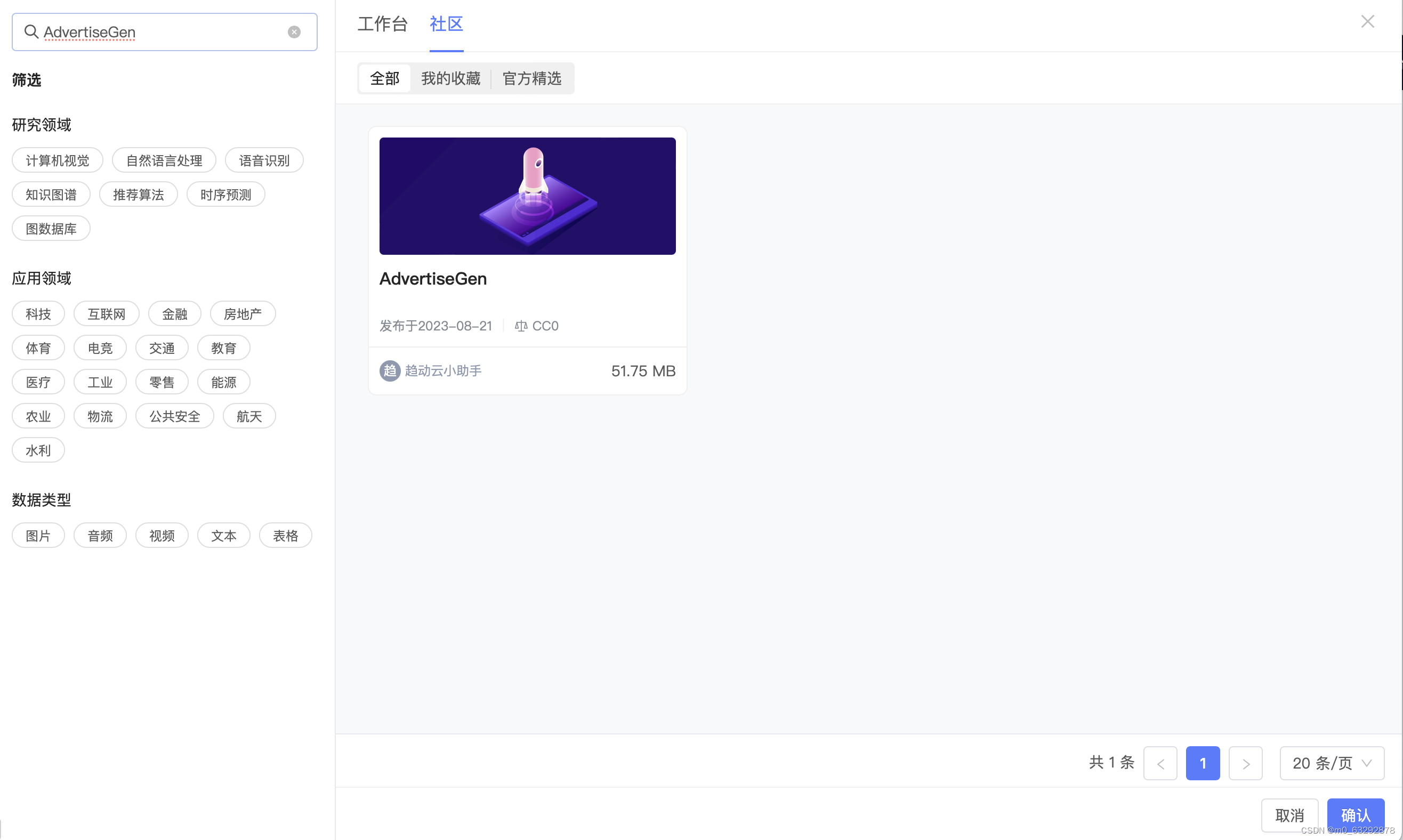Clear the AdvertiseGen search text
Screen dimensions: 1403x840
point(294,33)
